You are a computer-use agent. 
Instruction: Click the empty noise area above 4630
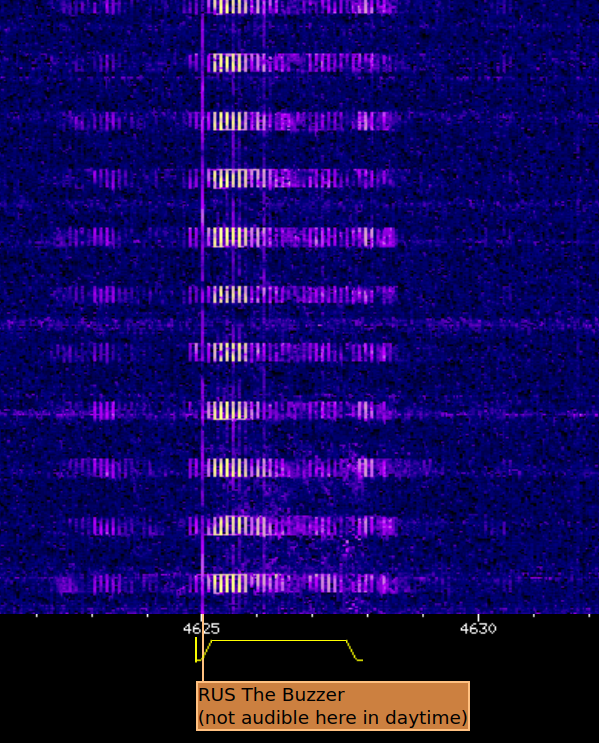(x=479, y=332)
